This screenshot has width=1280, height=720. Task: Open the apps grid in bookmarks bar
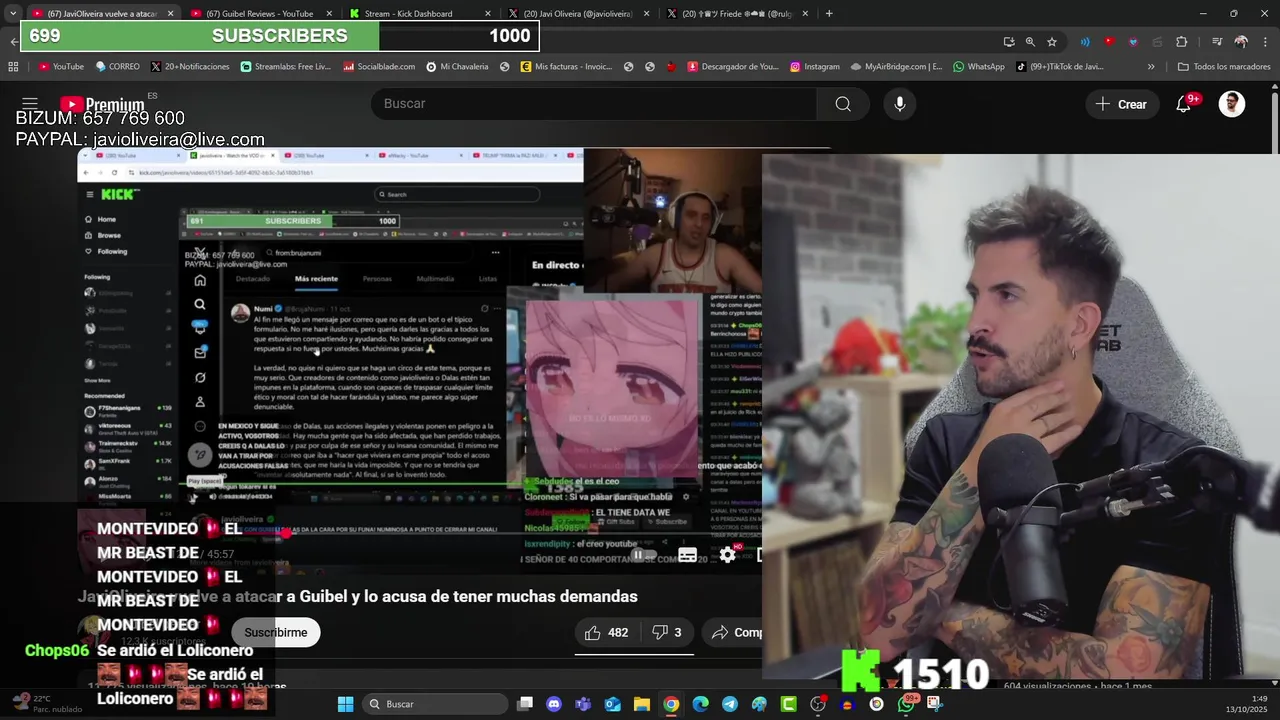(x=13, y=67)
